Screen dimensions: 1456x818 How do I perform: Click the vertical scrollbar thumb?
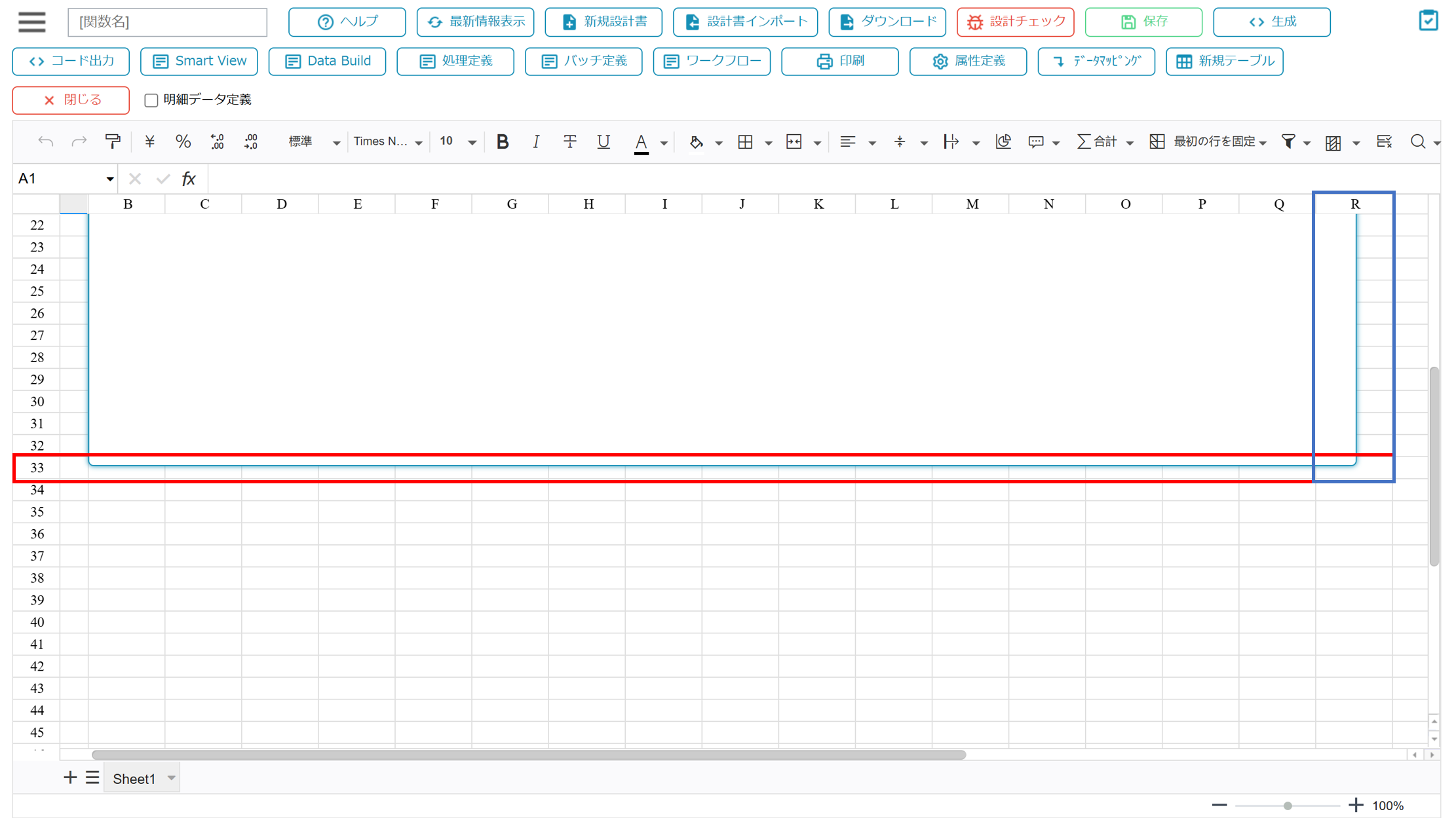point(1434,466)
